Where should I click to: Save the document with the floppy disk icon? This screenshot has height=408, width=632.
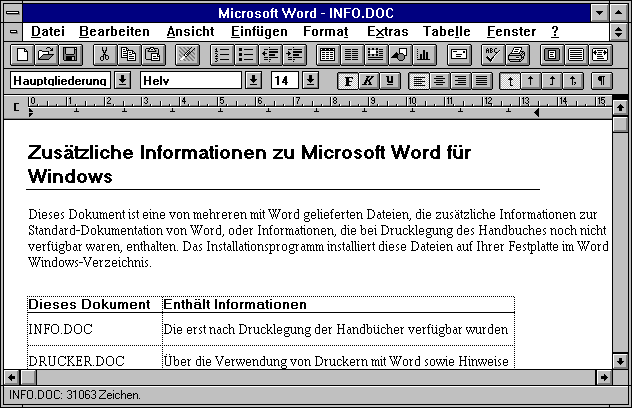click(x=71, y=55)
